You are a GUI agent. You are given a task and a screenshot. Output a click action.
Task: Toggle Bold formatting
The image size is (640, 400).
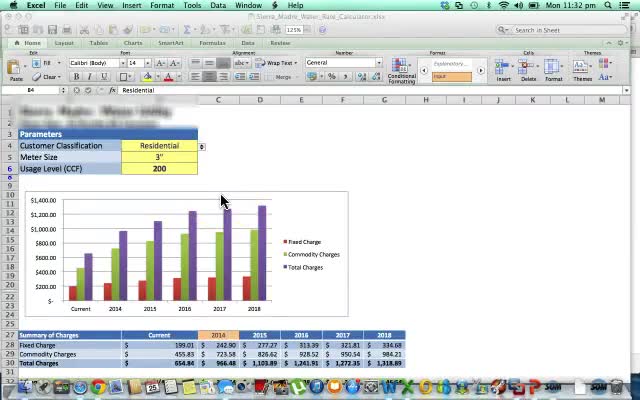click(x=76, y=77)
